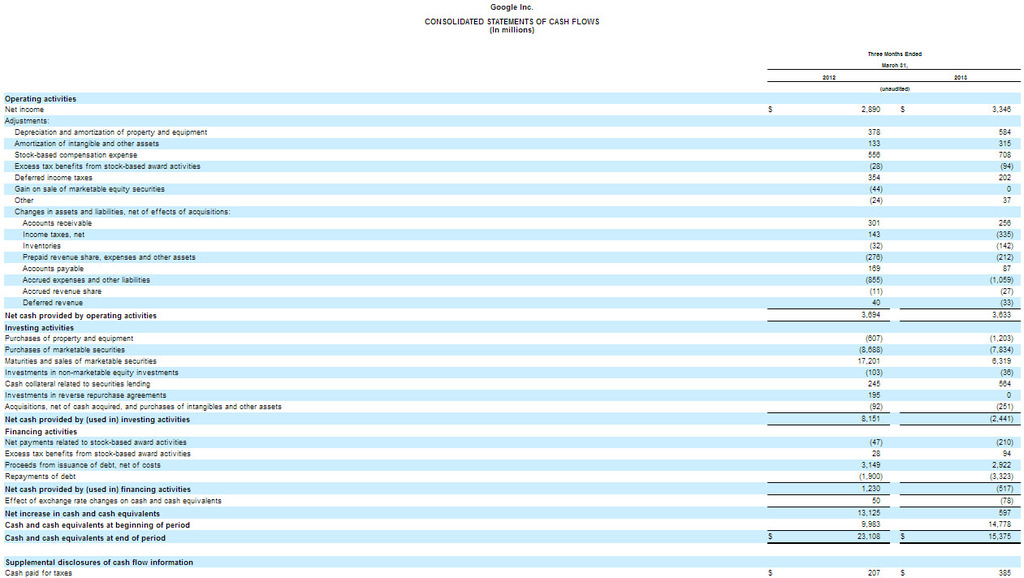The image size is (1024, 578).
Task: Click the Google Inc. title
Action: pos(511,7)
